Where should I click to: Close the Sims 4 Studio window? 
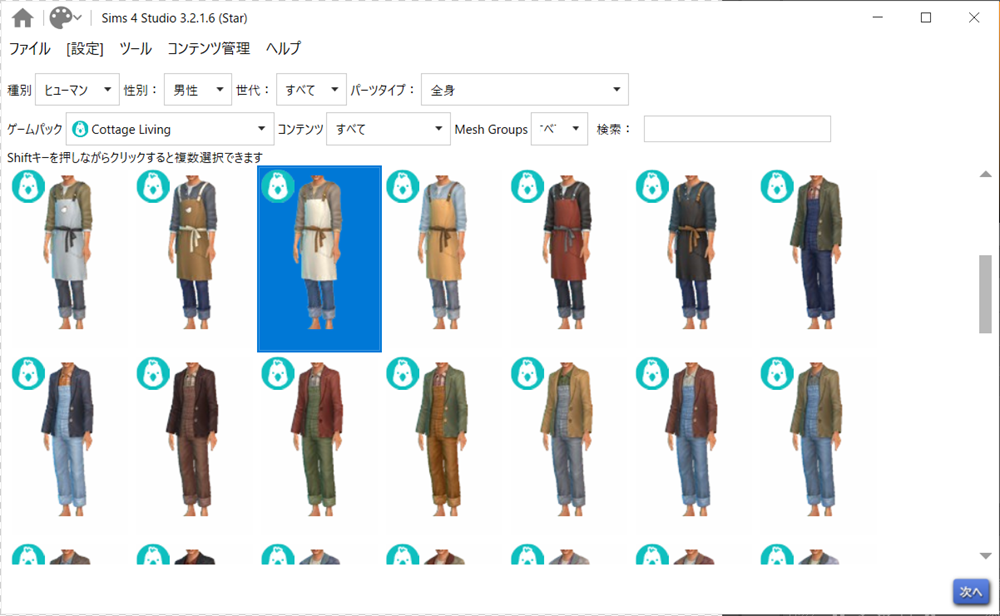(974, 18)
